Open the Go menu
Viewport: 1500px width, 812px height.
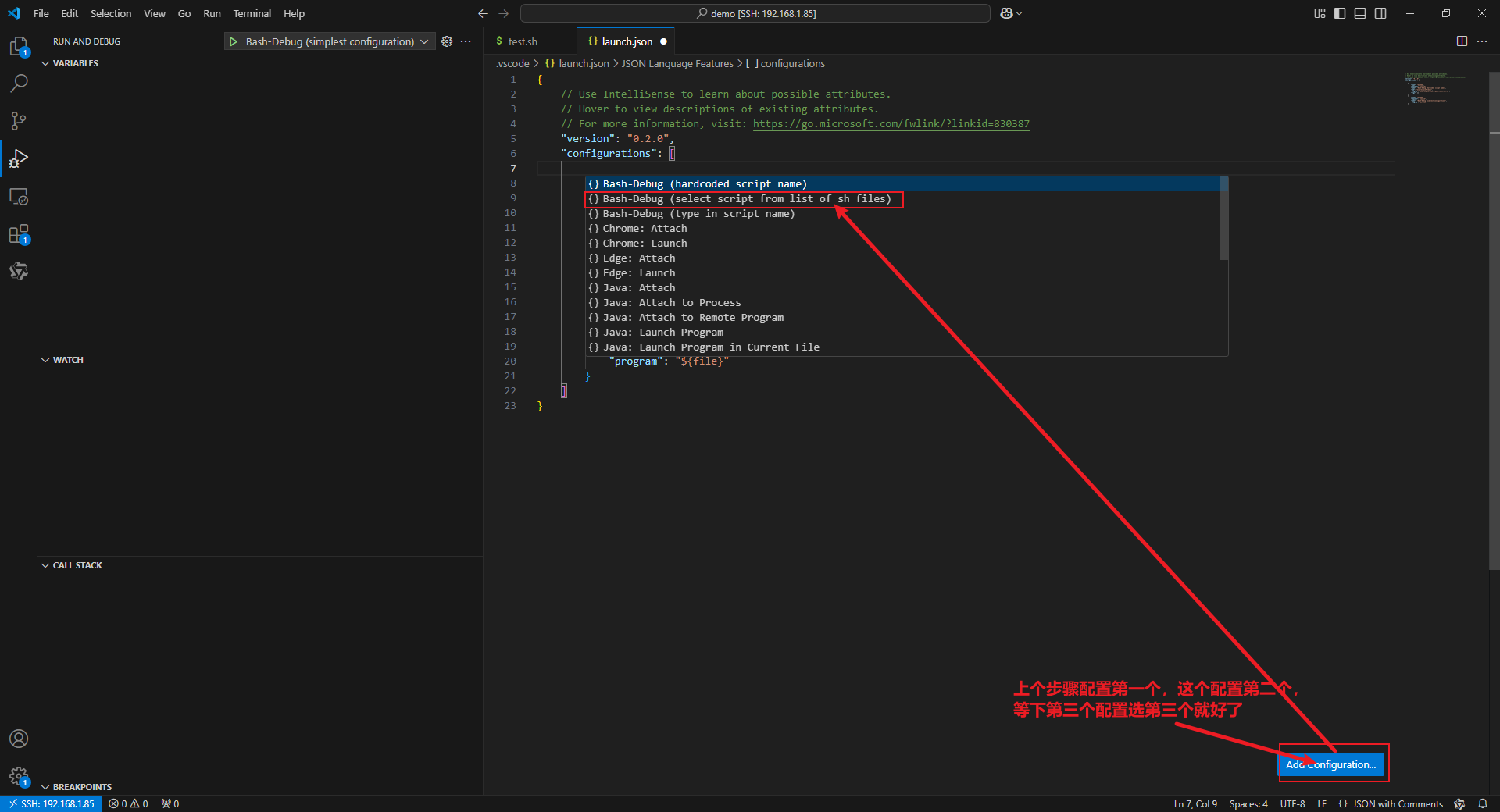pos(184,13)
